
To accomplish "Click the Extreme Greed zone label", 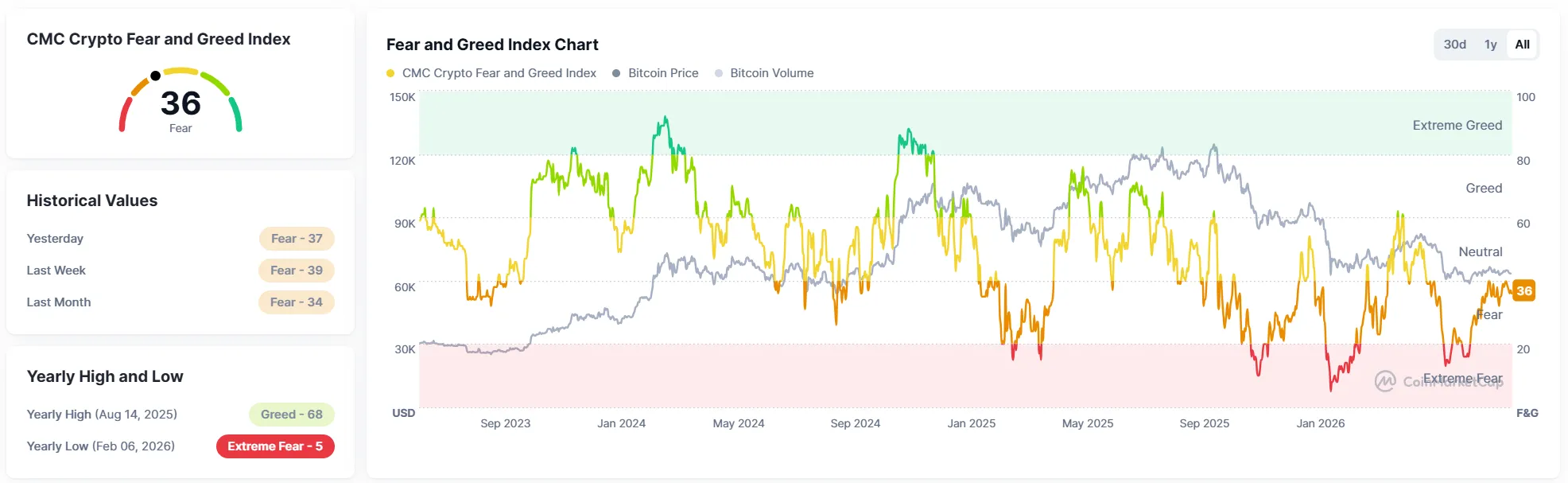I will (1457, 125).
